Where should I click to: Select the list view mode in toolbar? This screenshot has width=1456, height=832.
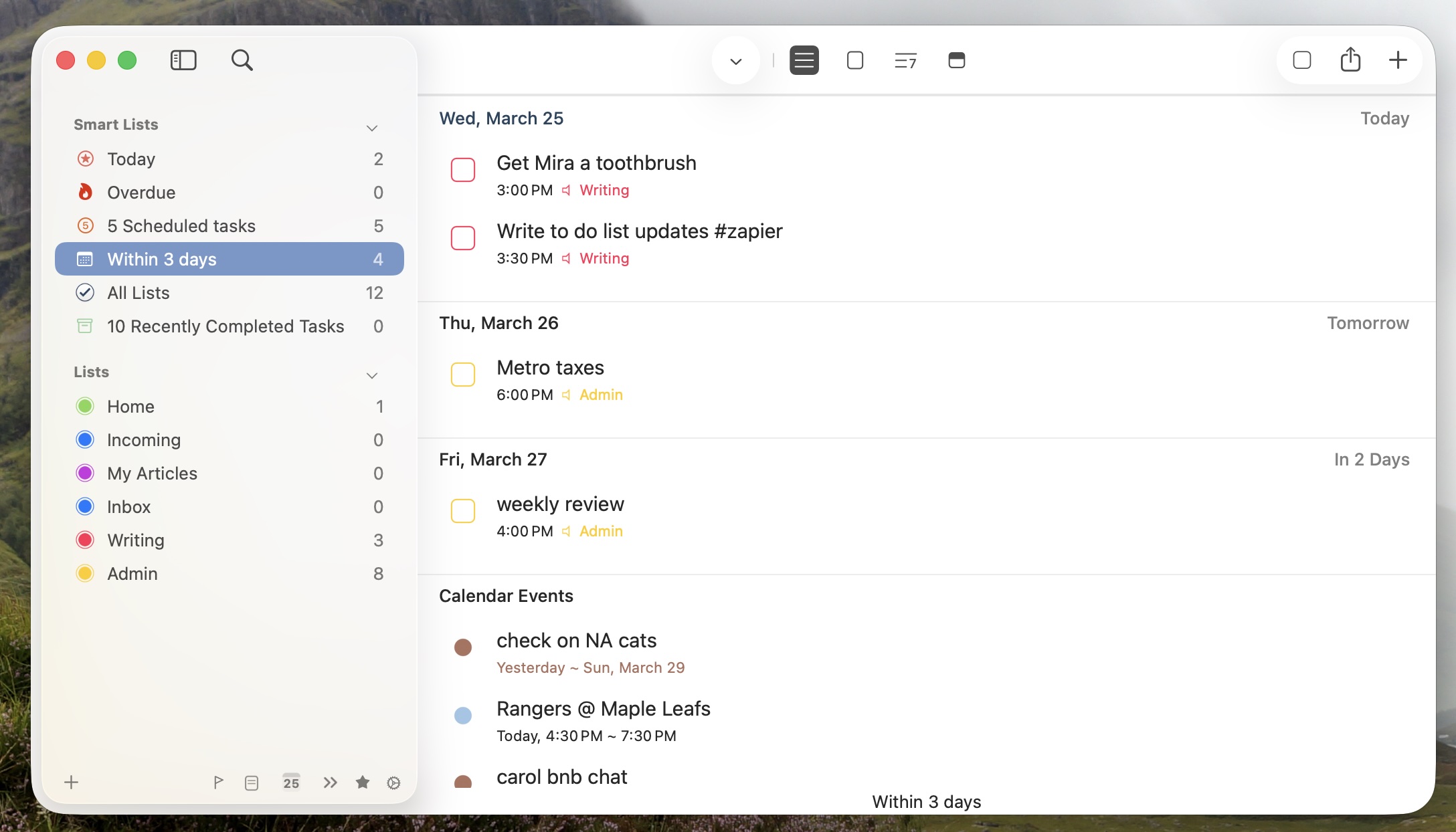tap(804, 60)
